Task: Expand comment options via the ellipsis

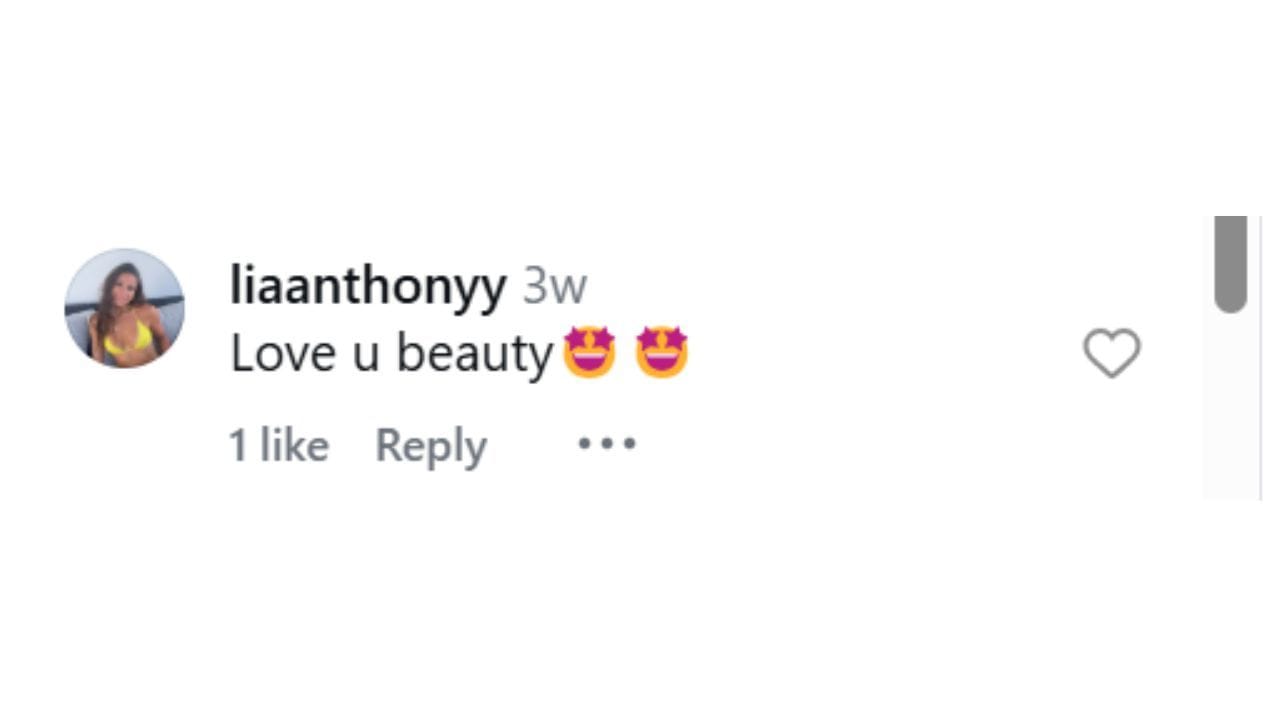Action: [607, 443]
